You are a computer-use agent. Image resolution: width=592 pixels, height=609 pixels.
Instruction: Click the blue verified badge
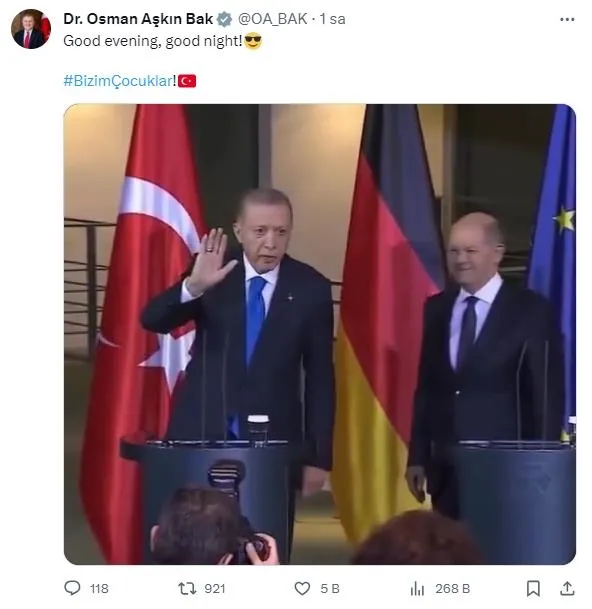coord(224,19)
